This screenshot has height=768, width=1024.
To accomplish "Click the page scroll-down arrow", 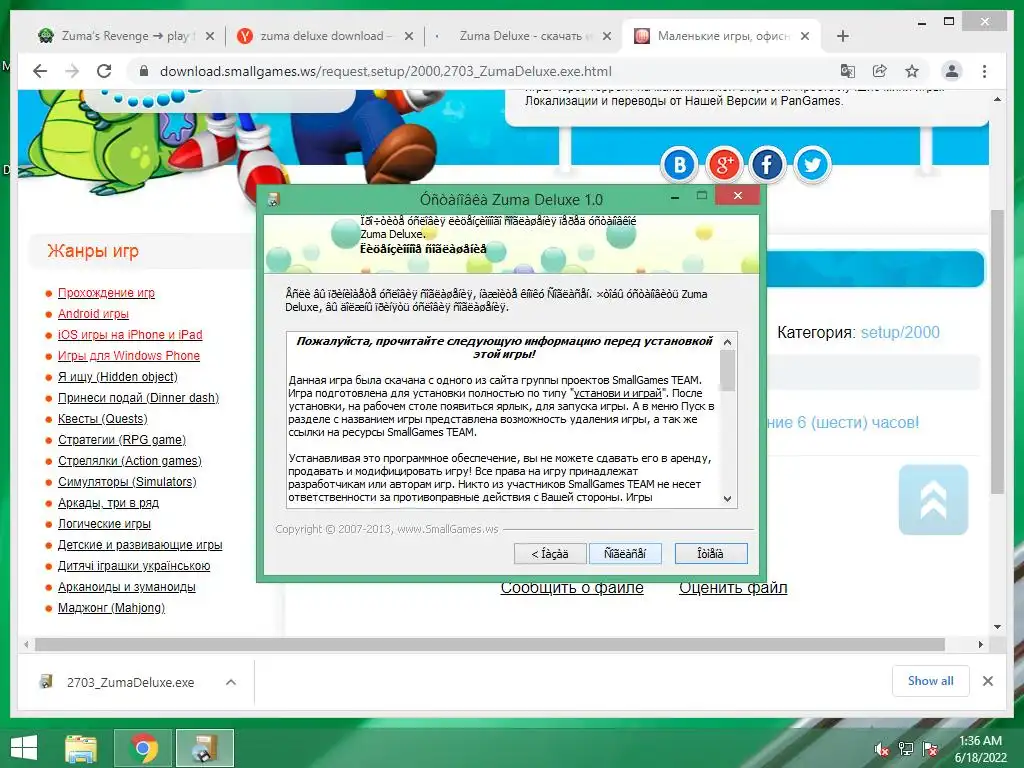I will pyautogui.click(x=997, y=626).
